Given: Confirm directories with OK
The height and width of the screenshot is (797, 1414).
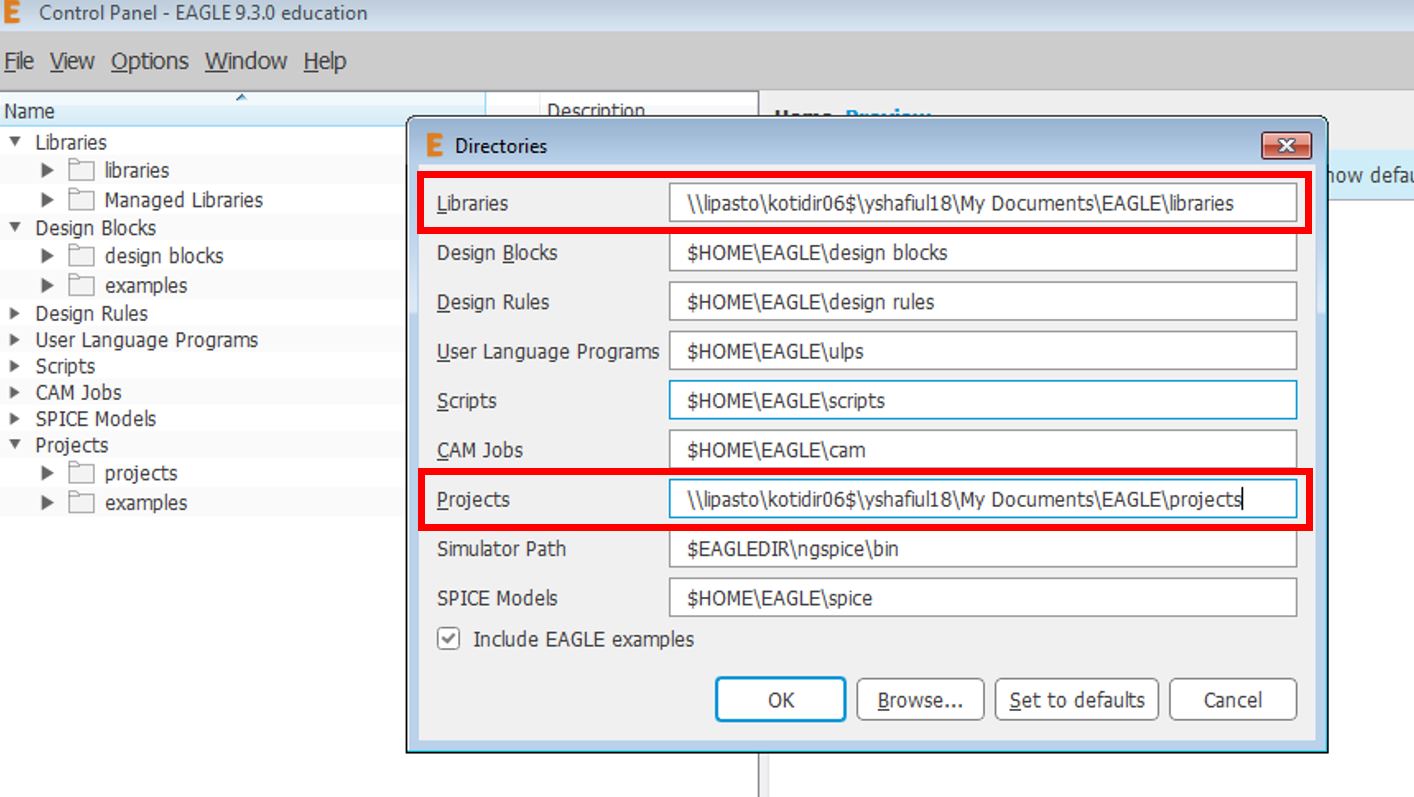Looking at the screenshot, I should (781, 700).
